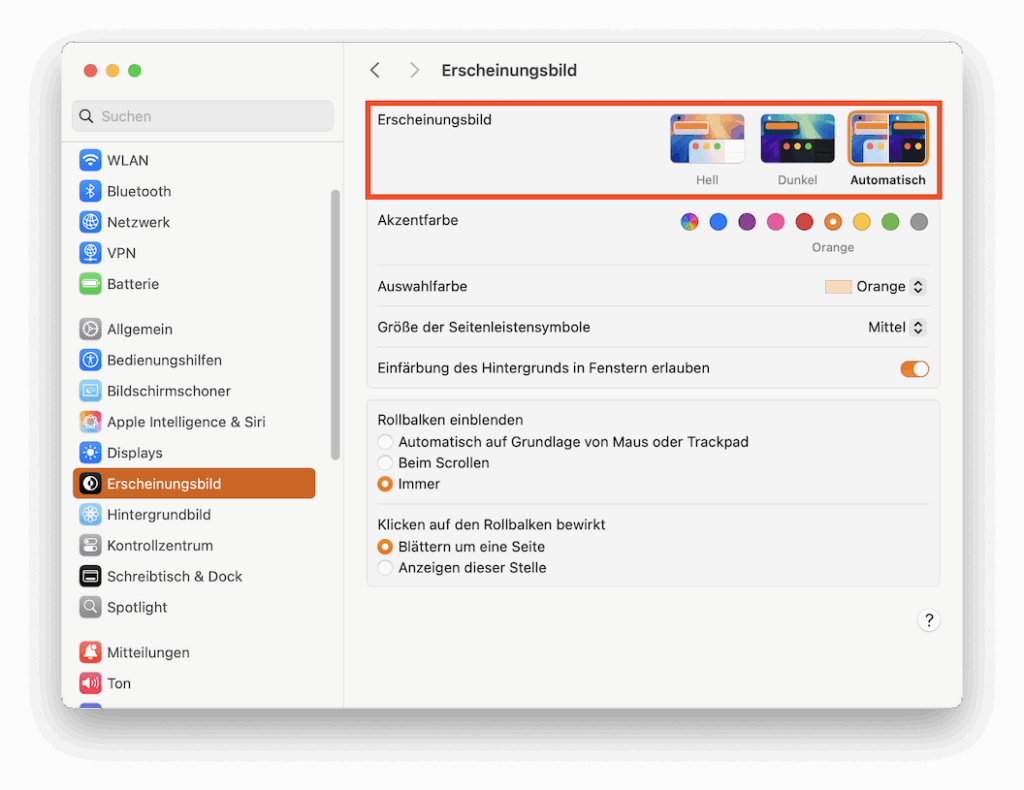Open the Mitteilungen settings pane
Screen dimensions: 1024x790
pos(194,652)
